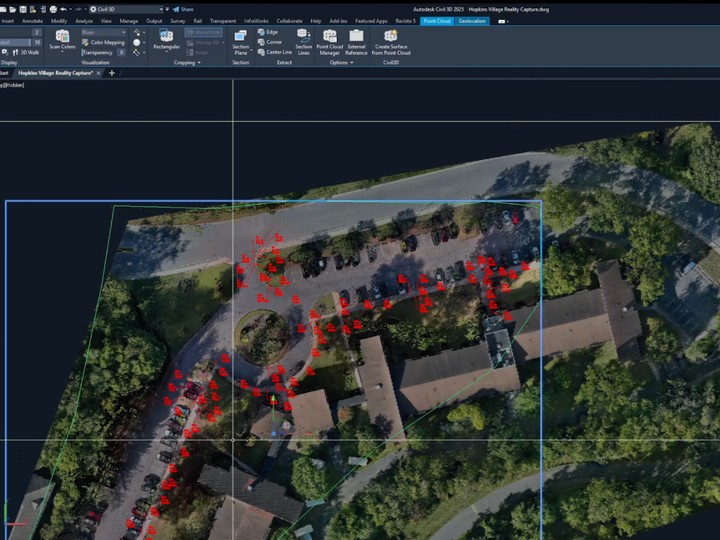Screen dimensions: 720x540
Task: Open the InfraWorks tab
Action: point(256,21)
